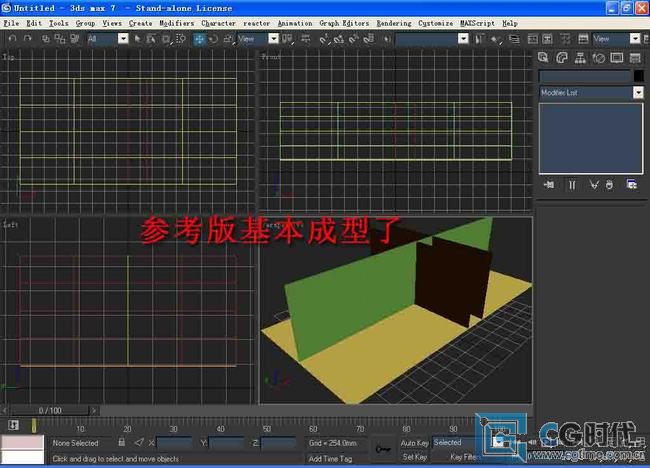Image resolution: width=650 pixels, height=468 pixels.
Task: Toggle the Set Key mode button
Action: tap(415, 457)
